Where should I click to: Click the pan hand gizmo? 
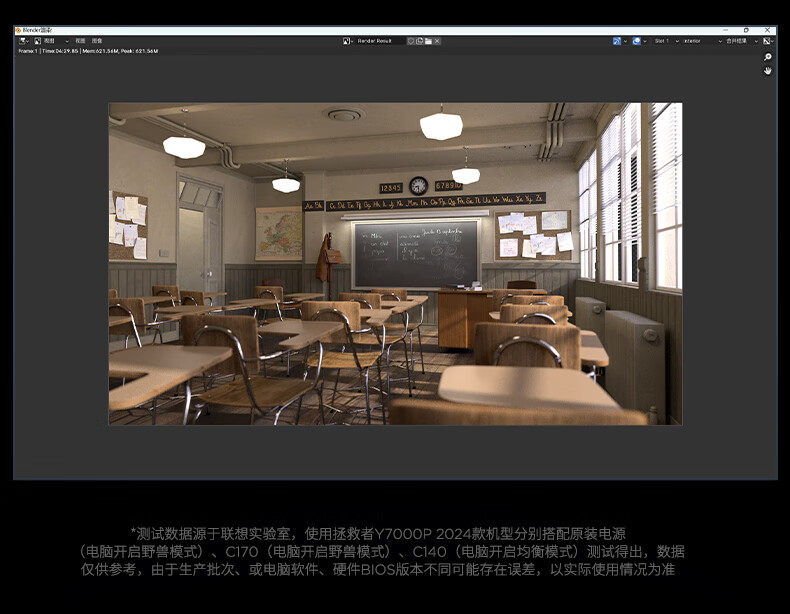tap(768, 71)
